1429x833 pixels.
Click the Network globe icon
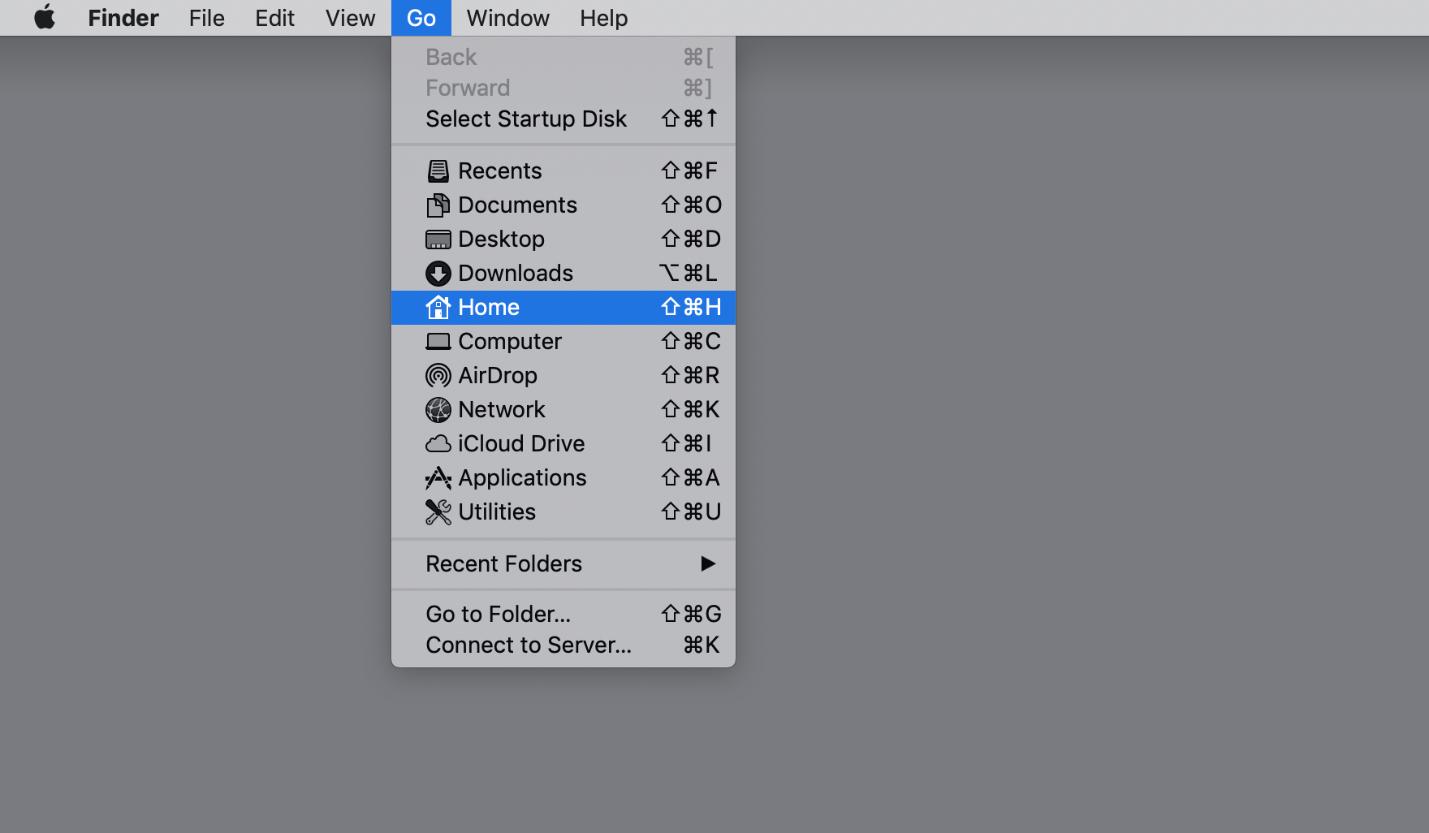coord(438,409)
